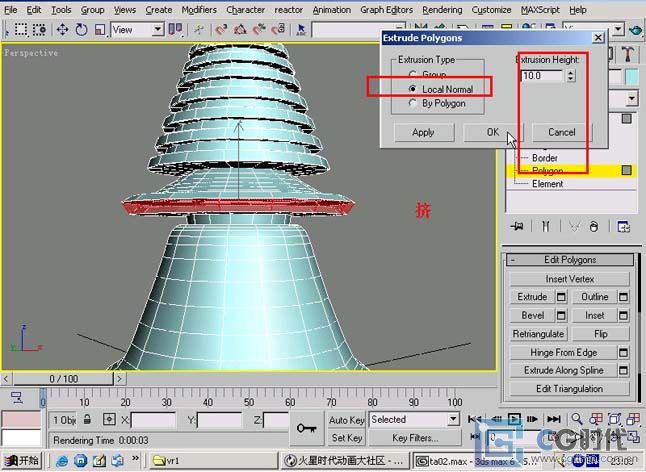Open Inset settings dialog box icon
The height and width of the screenshot is (472, 646).
[623, 315]
